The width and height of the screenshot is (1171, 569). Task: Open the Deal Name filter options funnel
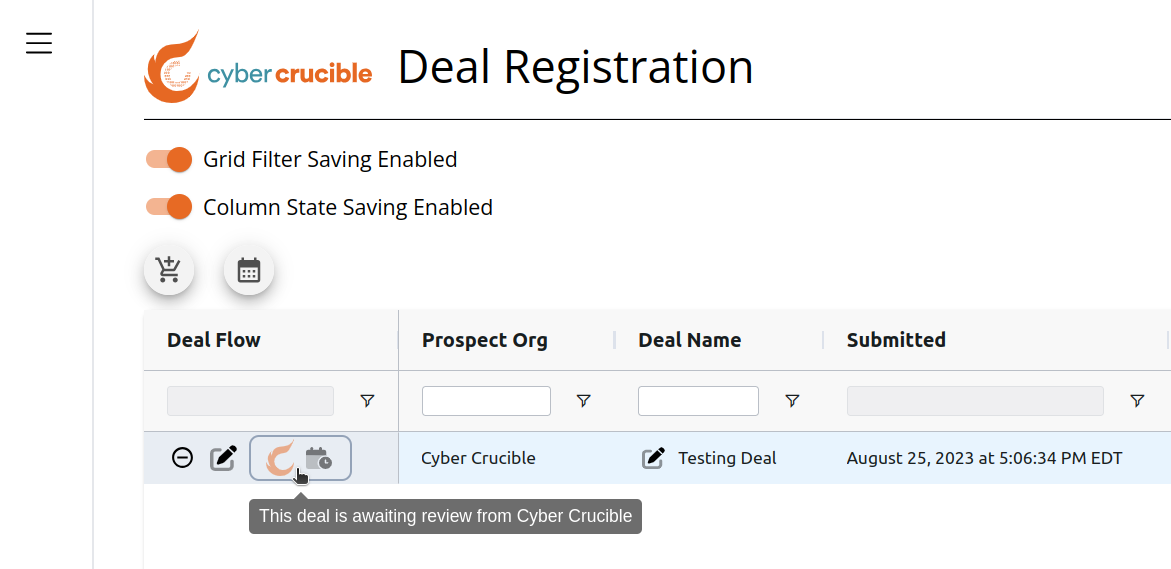coord(792,401)
